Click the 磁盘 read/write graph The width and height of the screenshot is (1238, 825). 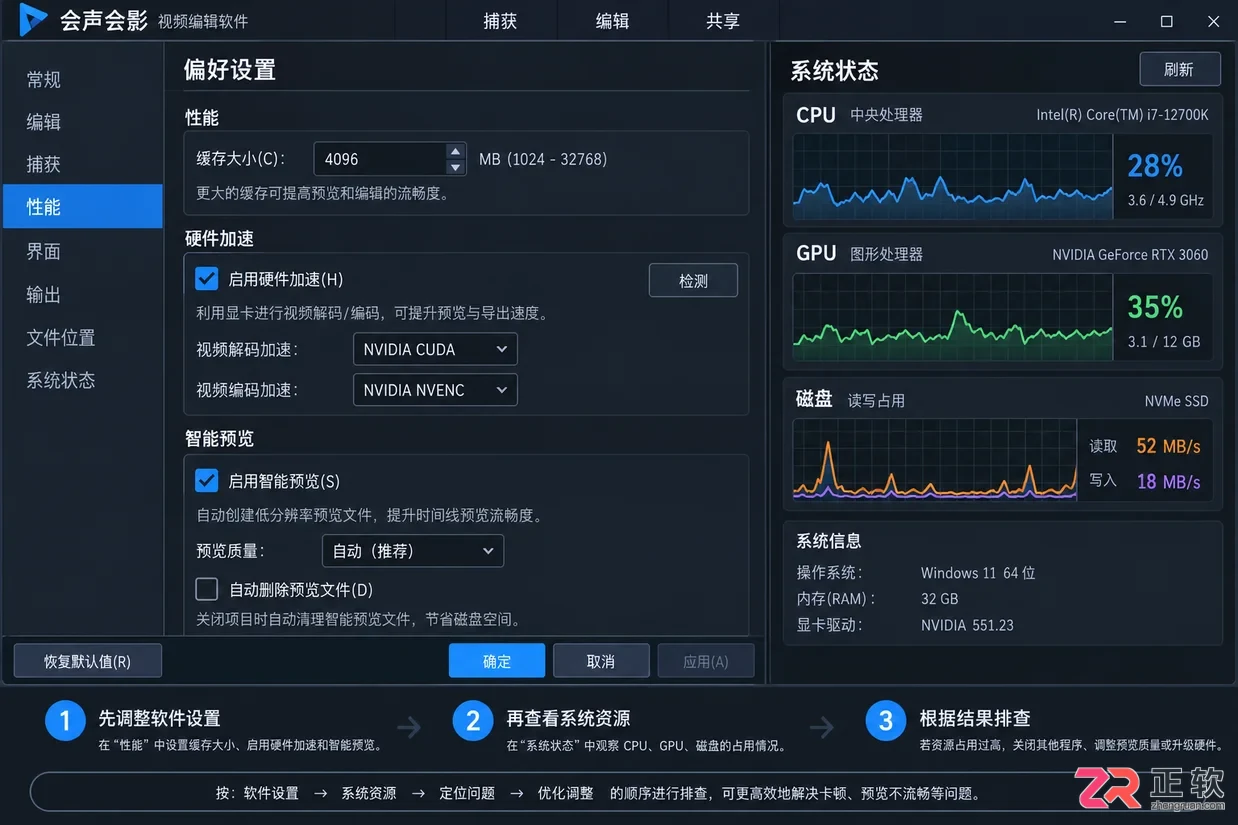tap(935, 459)
